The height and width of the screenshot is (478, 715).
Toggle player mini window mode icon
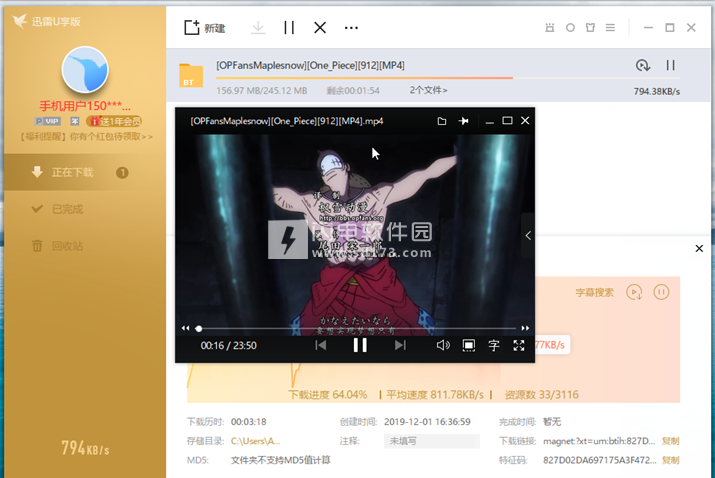click(x=469, y=345)
